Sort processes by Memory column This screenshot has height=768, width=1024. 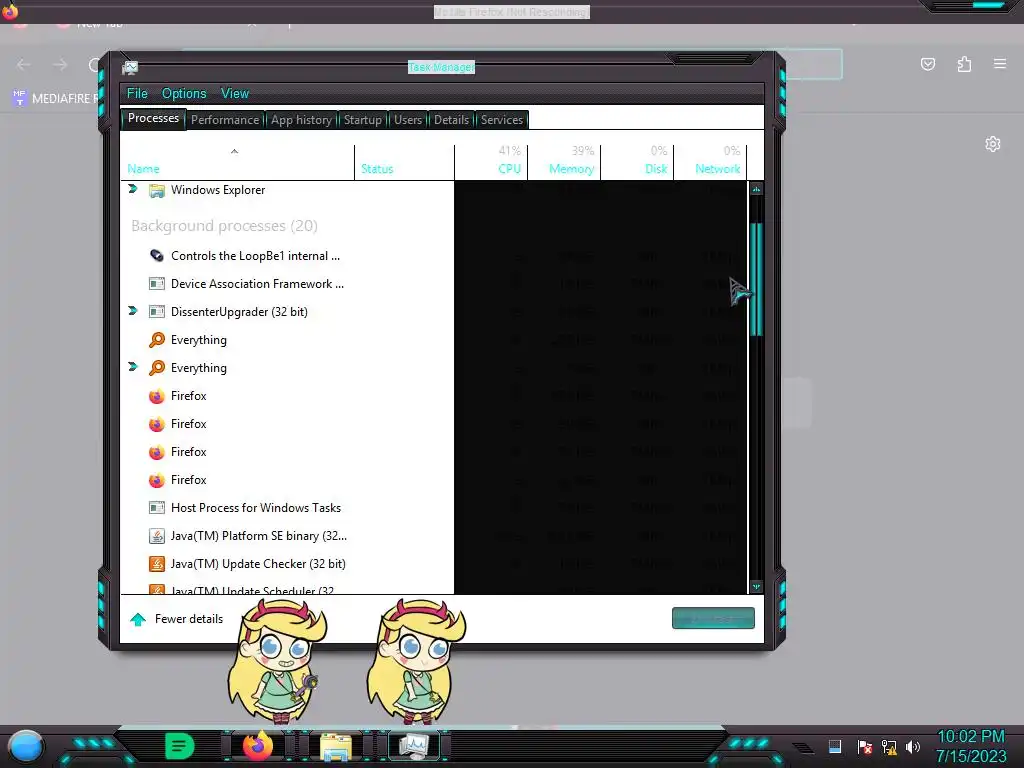click(x=564, y=162)
